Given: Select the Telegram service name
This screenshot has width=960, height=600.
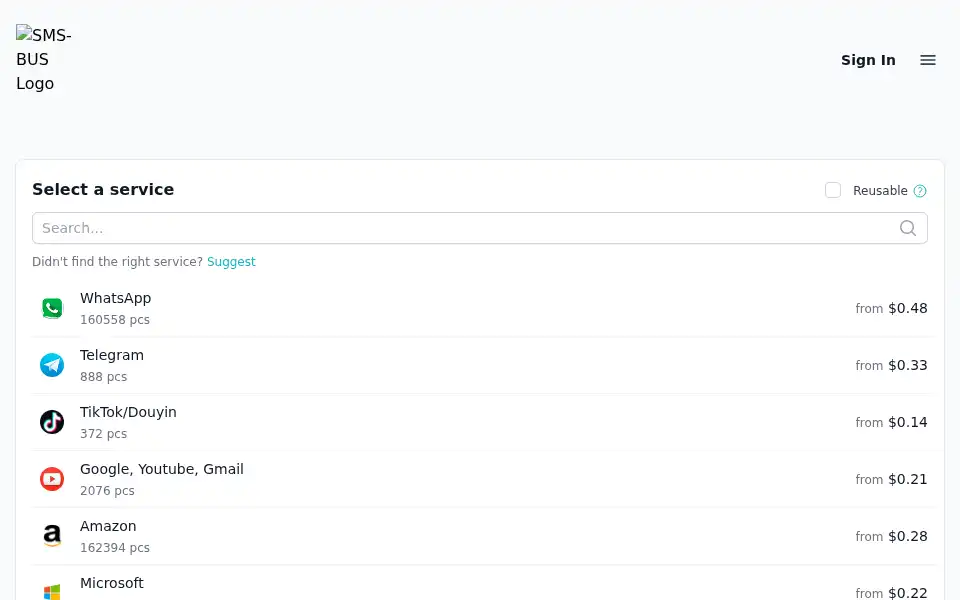Looking at the screenshot, I should 111,355.
